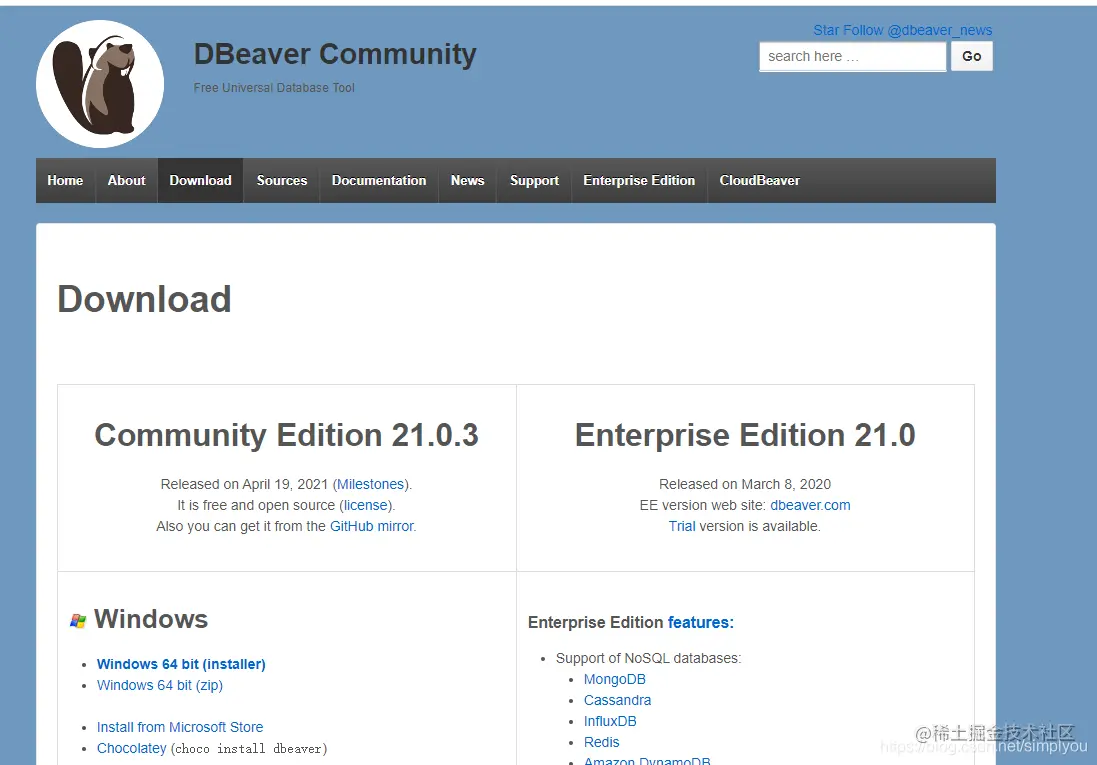Download Windows 64 bit installer
Image resolution: width=1097 pixels, height=765 pixels.
[x=181, y=664]
